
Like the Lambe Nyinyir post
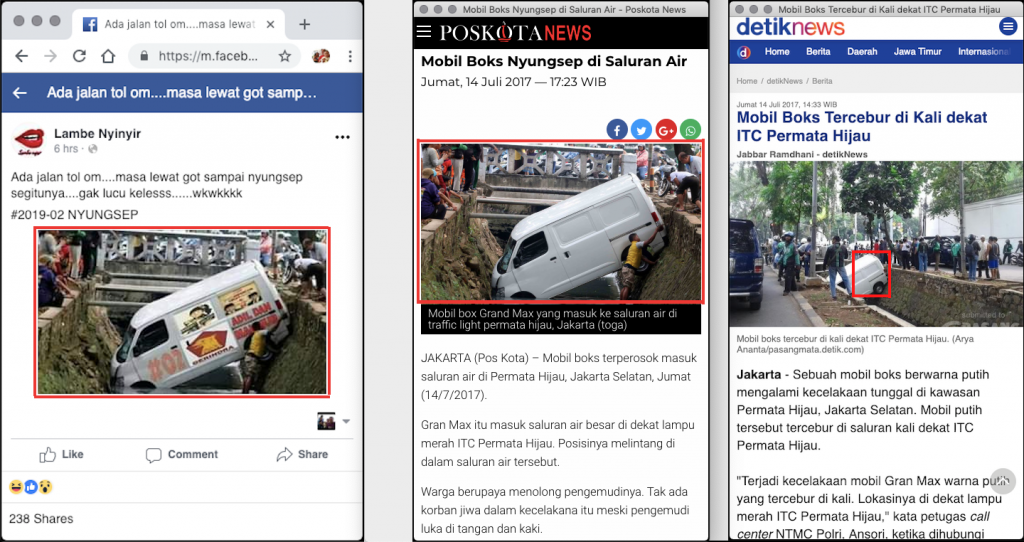click(x=61, y=454)
